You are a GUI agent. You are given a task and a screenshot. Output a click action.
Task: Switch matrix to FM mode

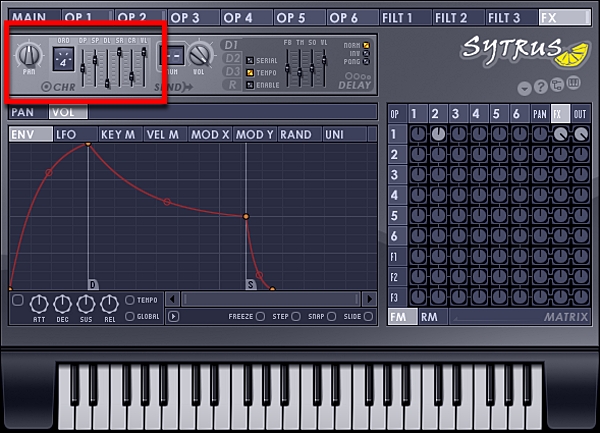point(403,317)
